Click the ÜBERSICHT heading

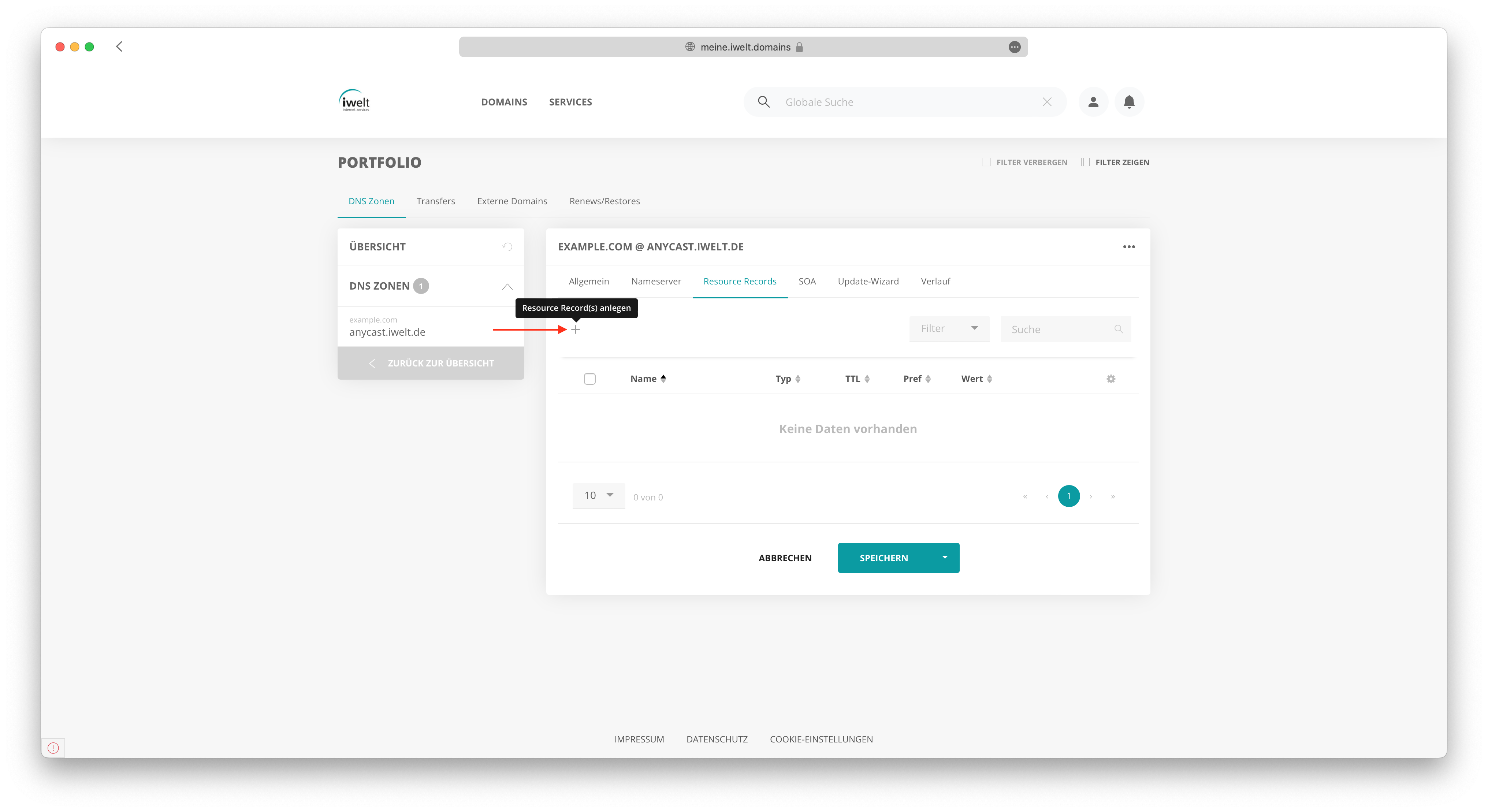[x=377, y=247]
